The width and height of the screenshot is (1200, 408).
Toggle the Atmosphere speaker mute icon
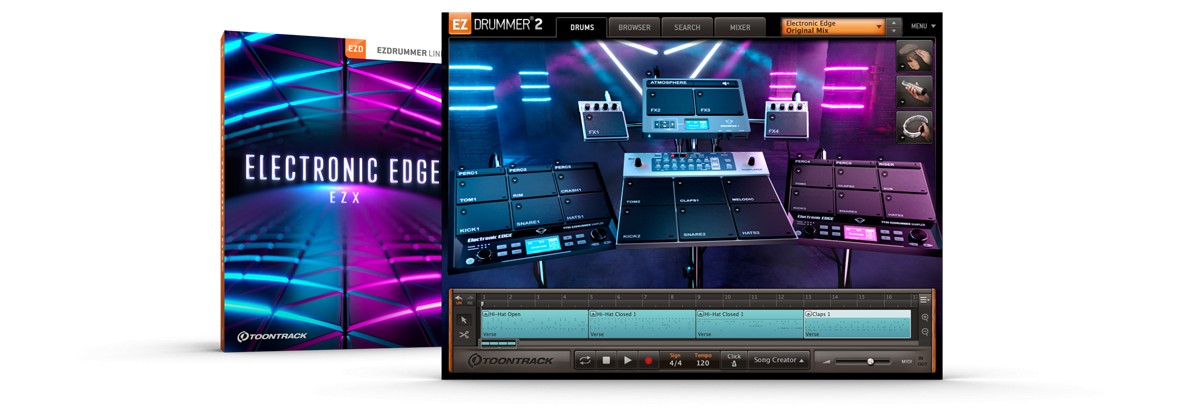click(727, 85)
